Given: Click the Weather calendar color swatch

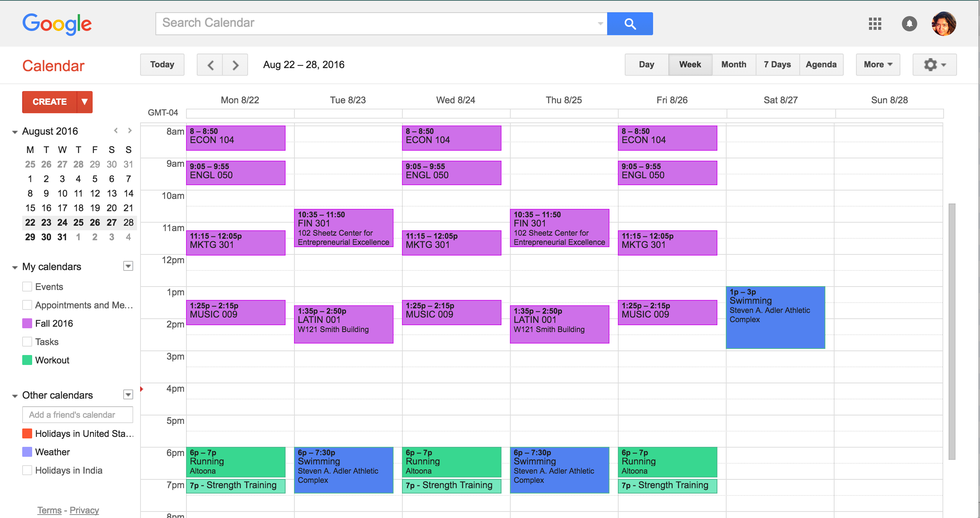Looking at the screenshot, I should pyautogui.click(x=27, y=452).
